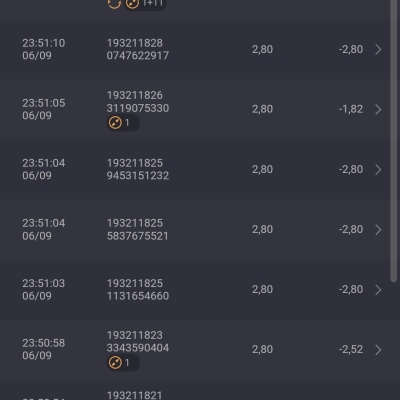Open details chevron for 23:51:10 bet
The image size is (400, 400).
(378, 49)
